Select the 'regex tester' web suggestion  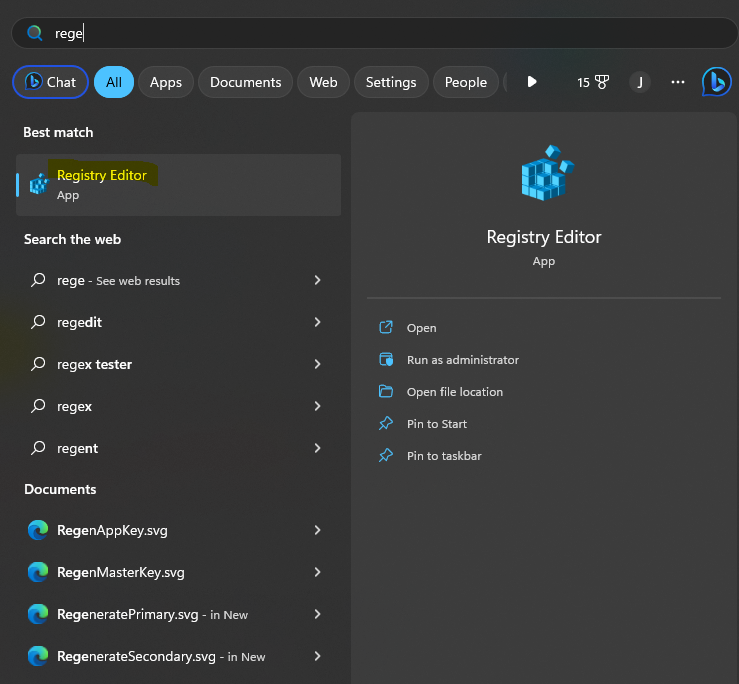point(179,364)
